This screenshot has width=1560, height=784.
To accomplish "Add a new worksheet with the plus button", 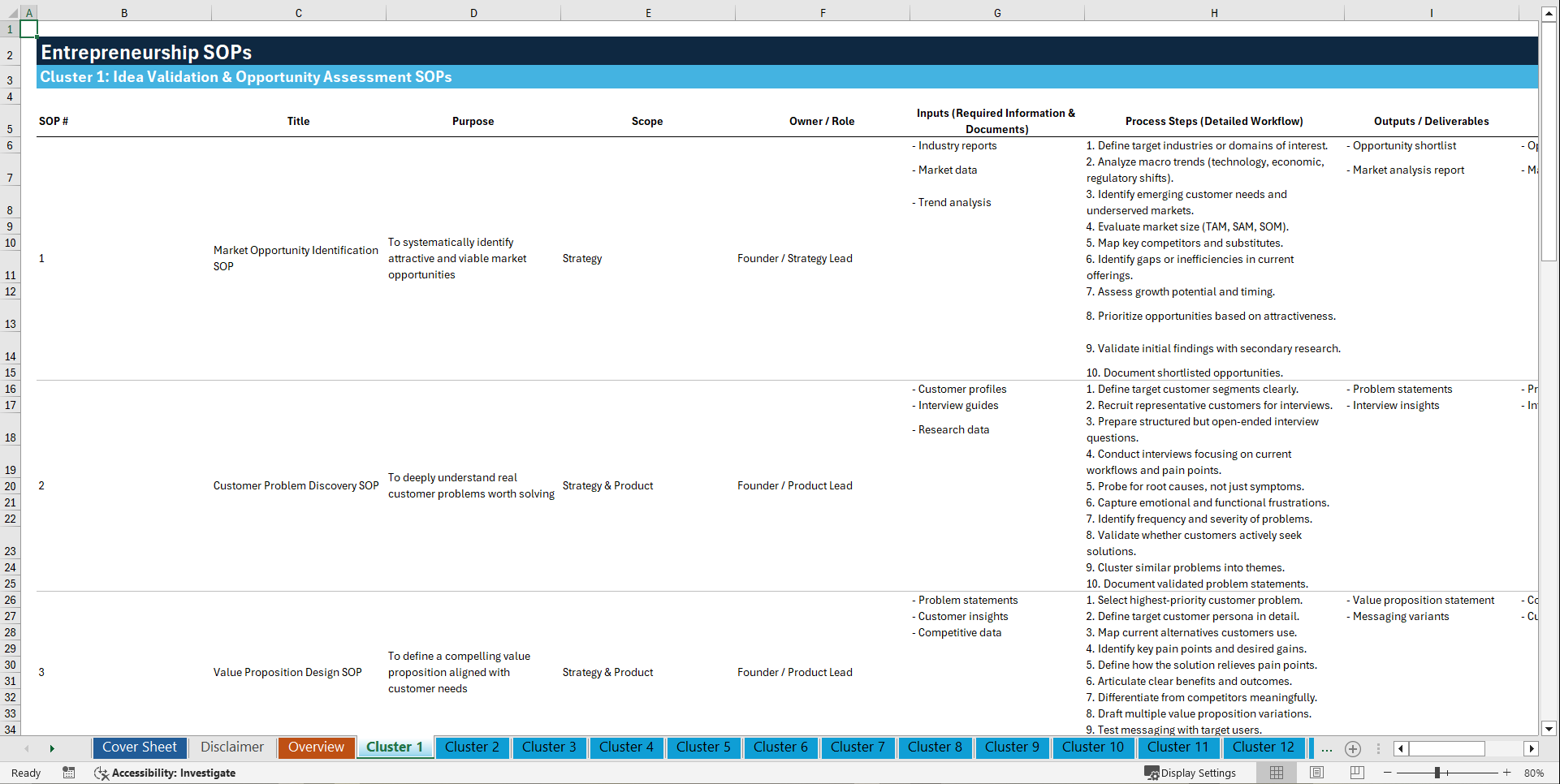I will 1353,748.
